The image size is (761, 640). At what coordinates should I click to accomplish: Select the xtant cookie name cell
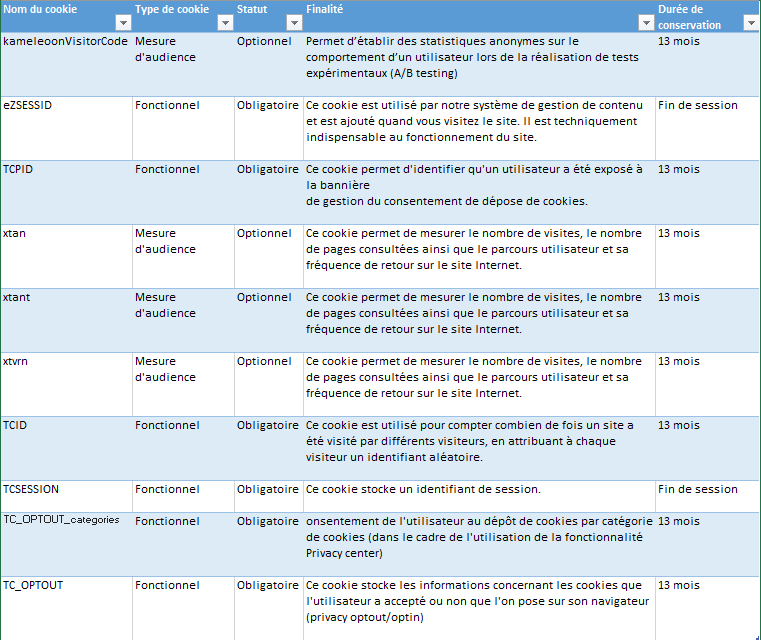point(66,320)
